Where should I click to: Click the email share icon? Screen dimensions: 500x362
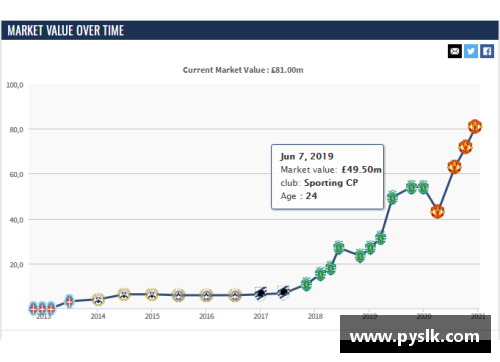coord(455,51)
